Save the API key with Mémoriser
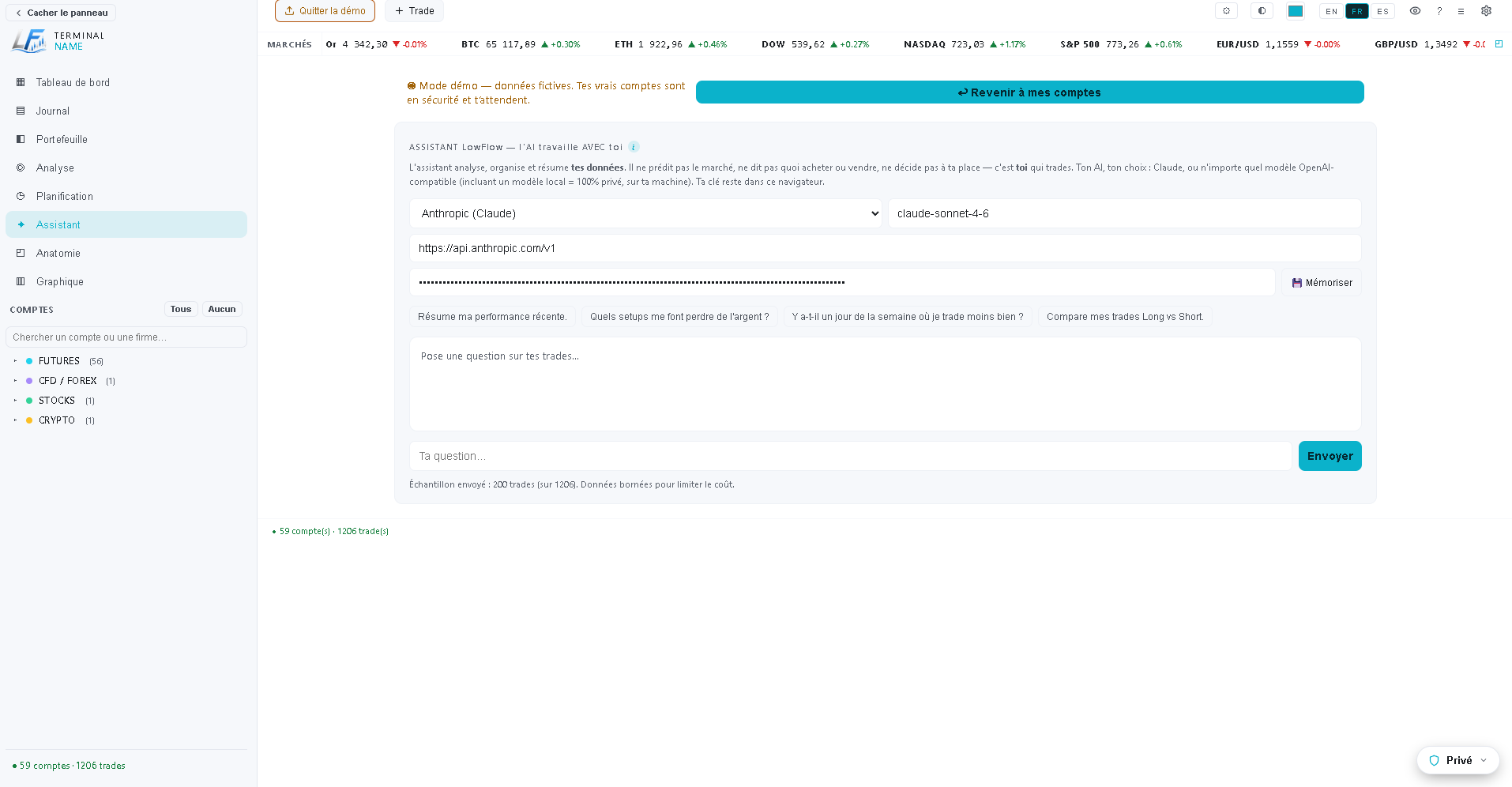Viewport: 1512px width, 787px height. [1321, 282]
